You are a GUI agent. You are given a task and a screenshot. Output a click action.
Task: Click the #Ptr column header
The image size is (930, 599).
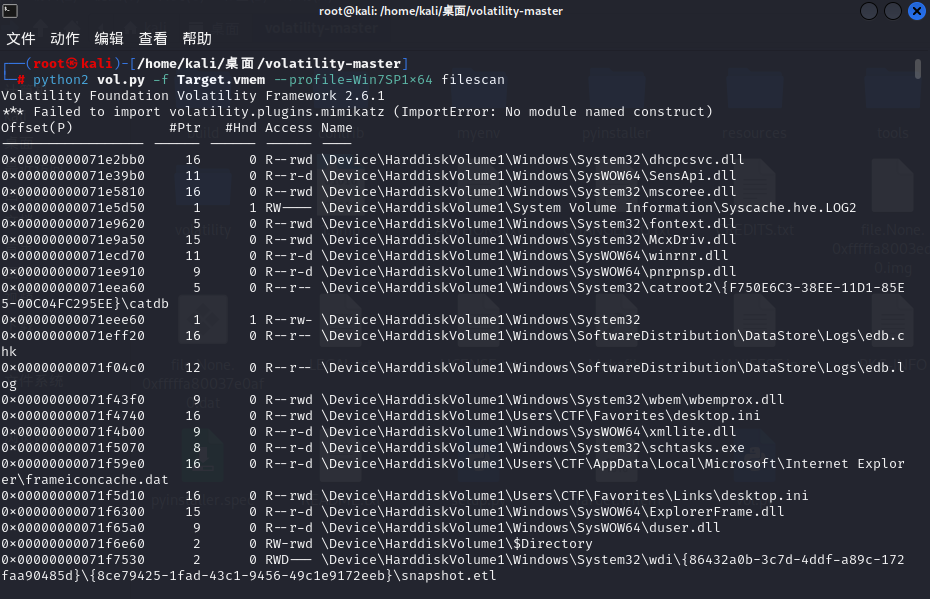tap(185, 128)
